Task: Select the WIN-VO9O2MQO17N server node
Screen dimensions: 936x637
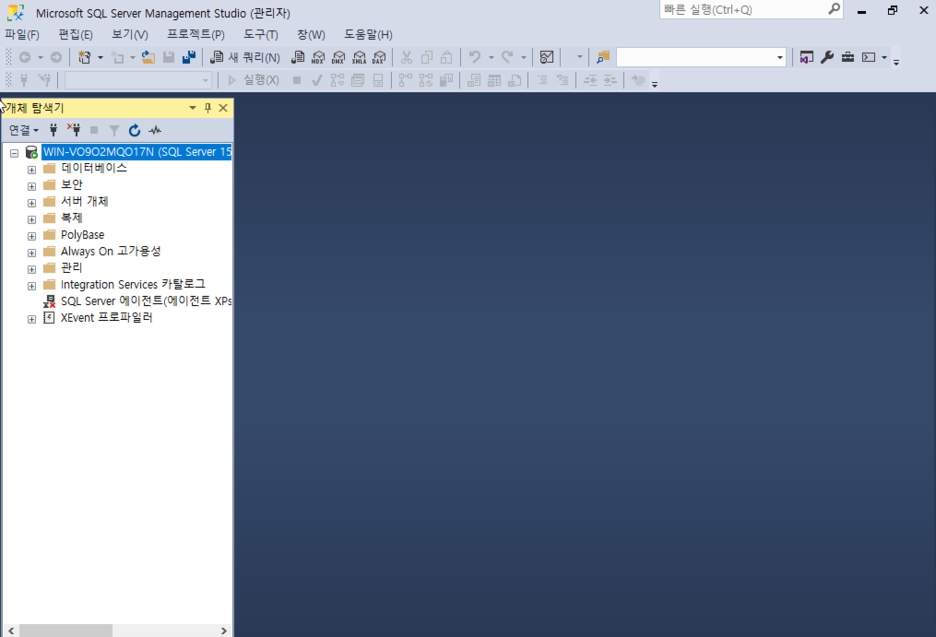Action: tap(137, 152)
